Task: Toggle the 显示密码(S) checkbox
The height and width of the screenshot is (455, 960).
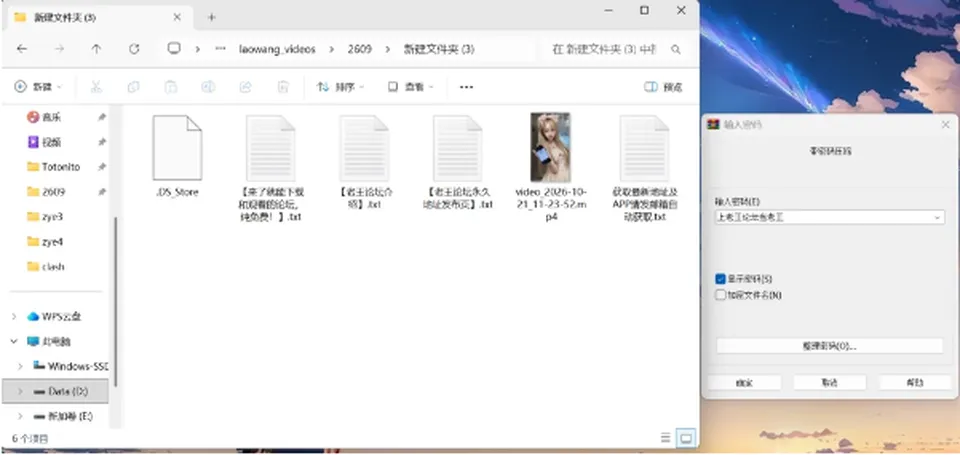Action: pyautogui.click(x=721, y=279)
